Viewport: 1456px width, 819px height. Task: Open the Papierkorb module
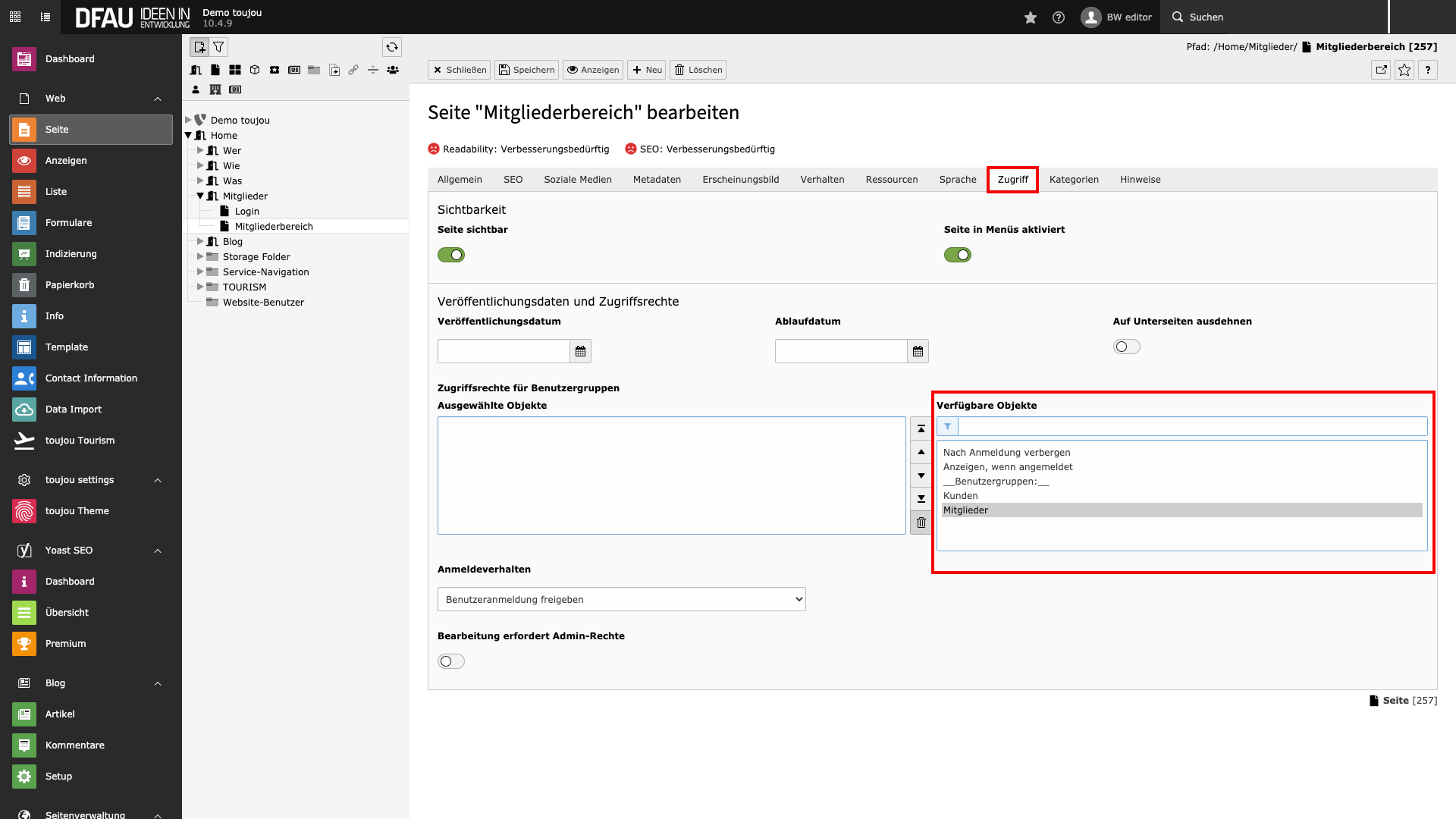pos(70,285)
